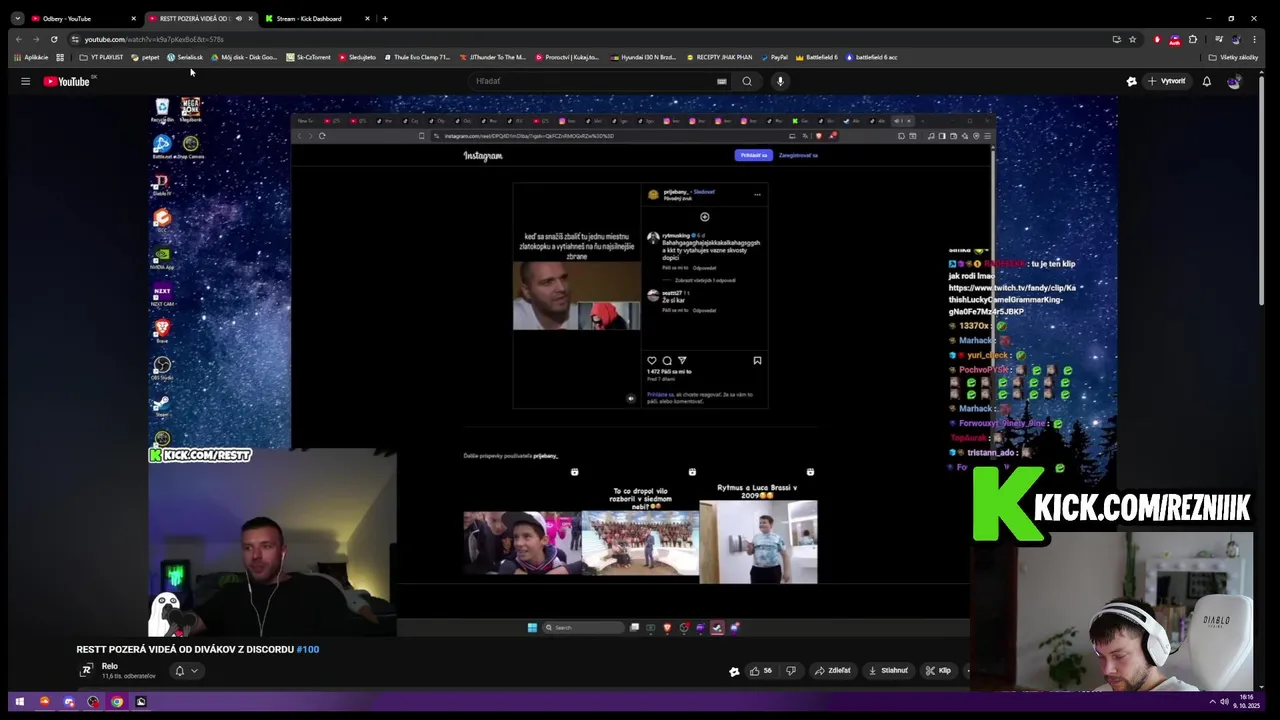
Task: Like the video with thumbs up
Action: pyautogui.click(x=761, y=670)
